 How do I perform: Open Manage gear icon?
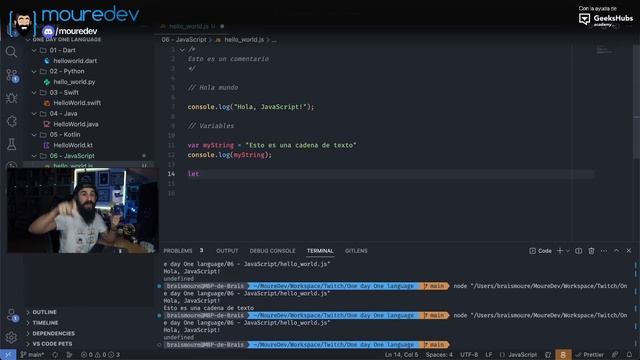[11, 337]
